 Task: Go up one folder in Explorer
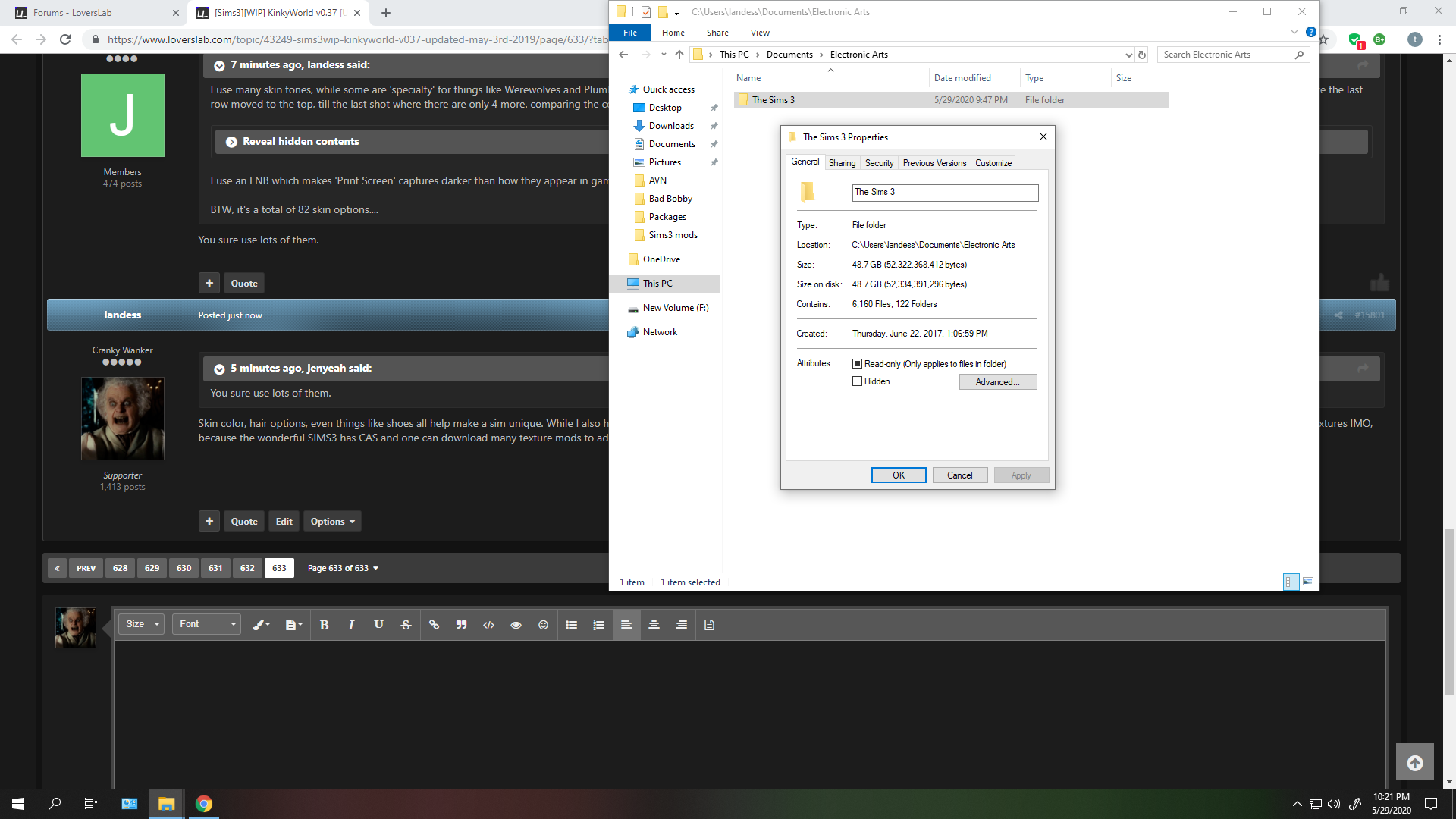(x=679, y=55)
